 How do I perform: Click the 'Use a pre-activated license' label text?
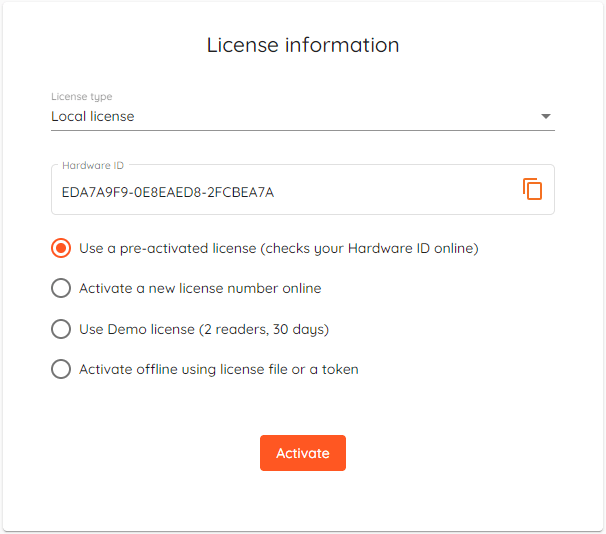pyautogui.click(x=167, y=248)
